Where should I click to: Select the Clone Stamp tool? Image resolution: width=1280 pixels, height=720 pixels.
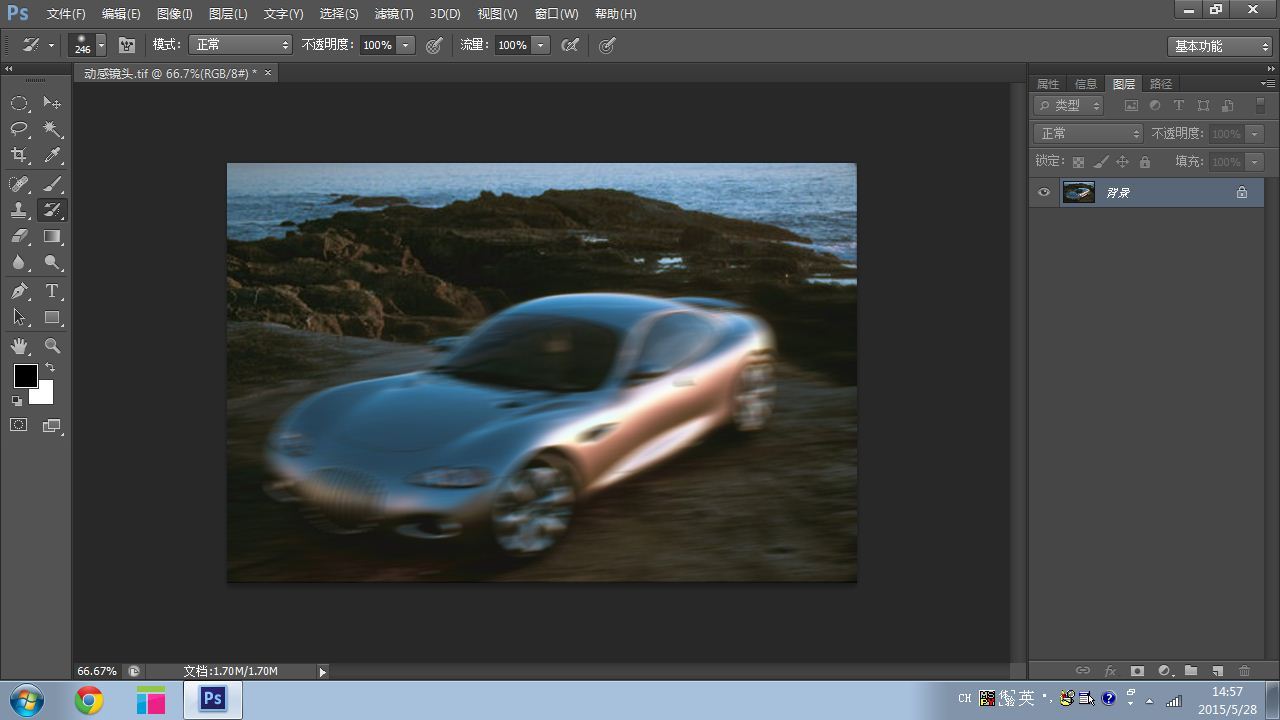(19, 210)
